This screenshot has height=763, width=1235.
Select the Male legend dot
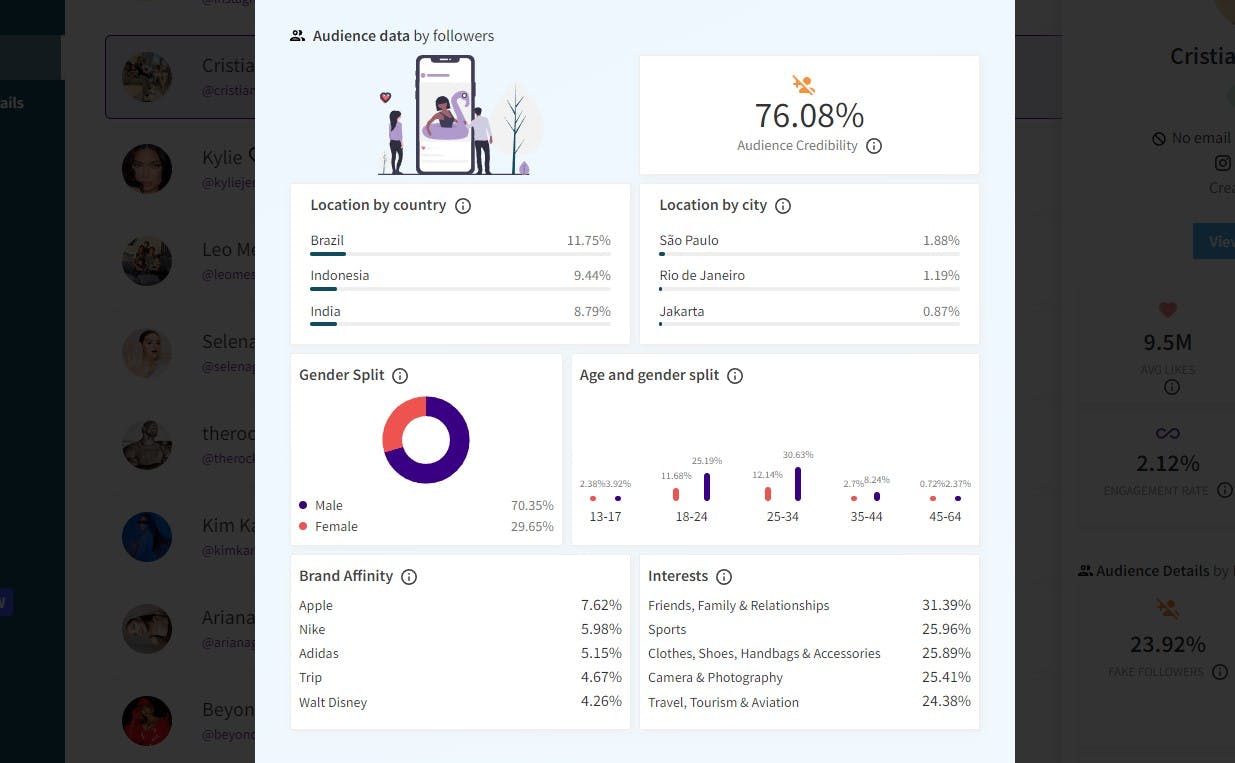pyautogui.click(x=303, y=505)
